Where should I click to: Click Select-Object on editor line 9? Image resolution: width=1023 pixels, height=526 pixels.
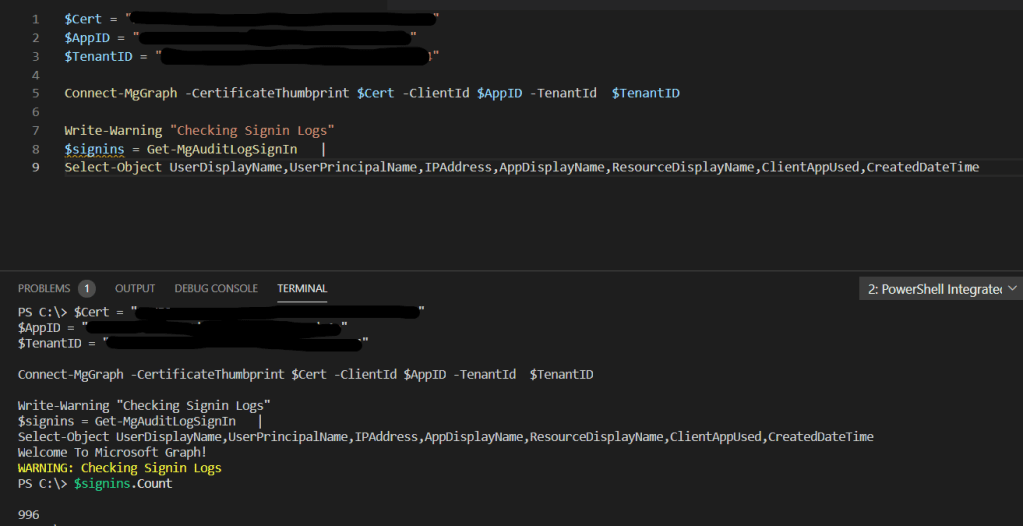(113, 167)
